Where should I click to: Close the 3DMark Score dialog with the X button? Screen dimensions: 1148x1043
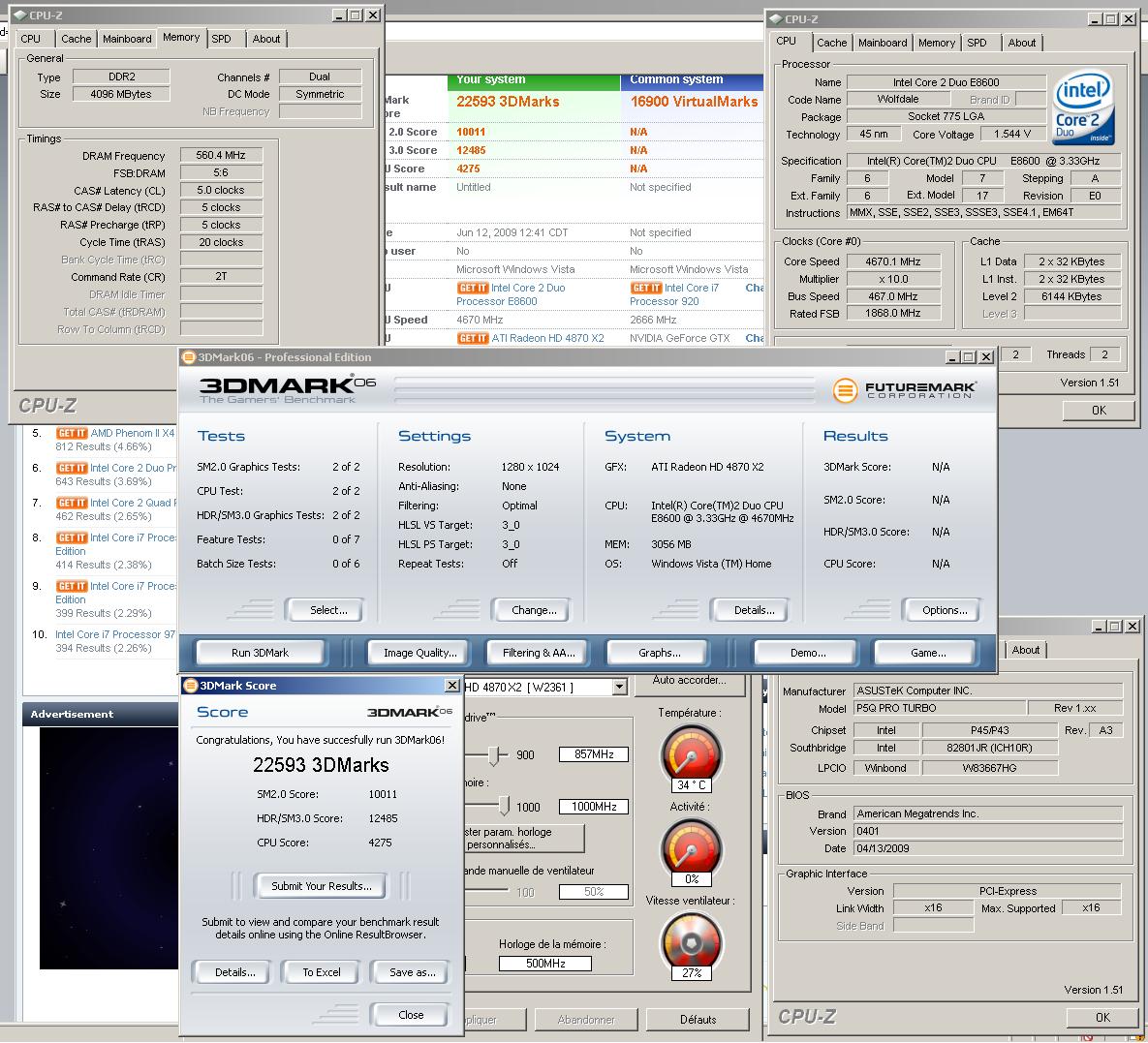(x=452, y=685)
